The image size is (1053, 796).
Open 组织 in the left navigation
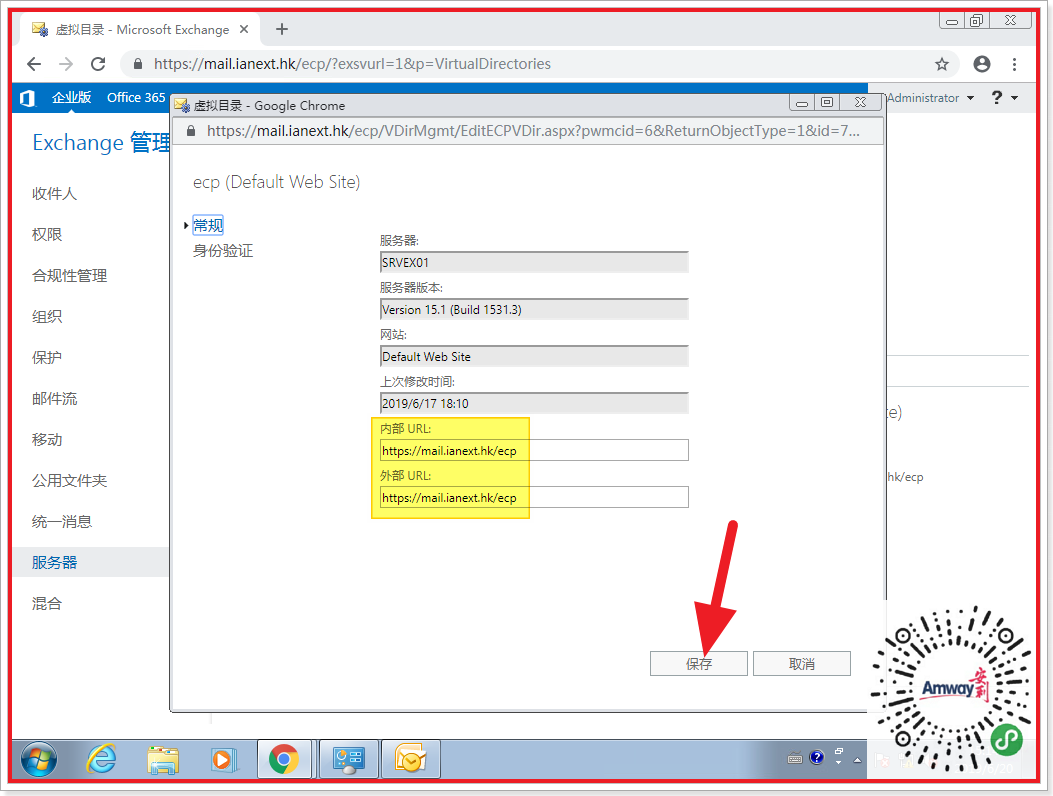47,316
